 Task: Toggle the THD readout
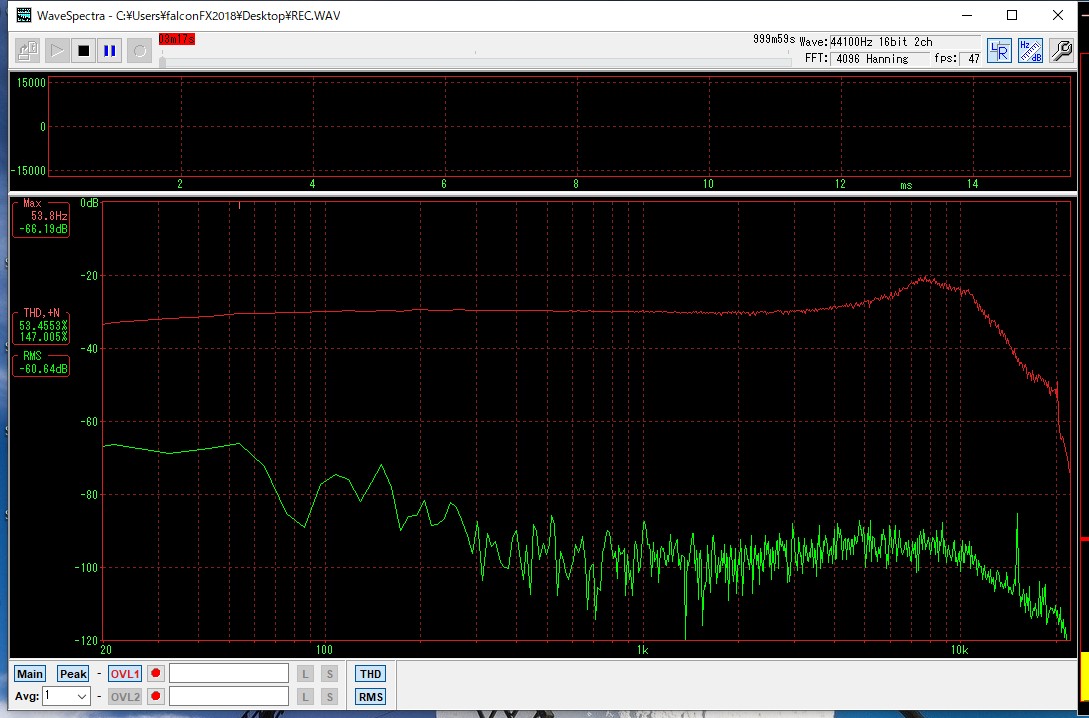[371, 674]
